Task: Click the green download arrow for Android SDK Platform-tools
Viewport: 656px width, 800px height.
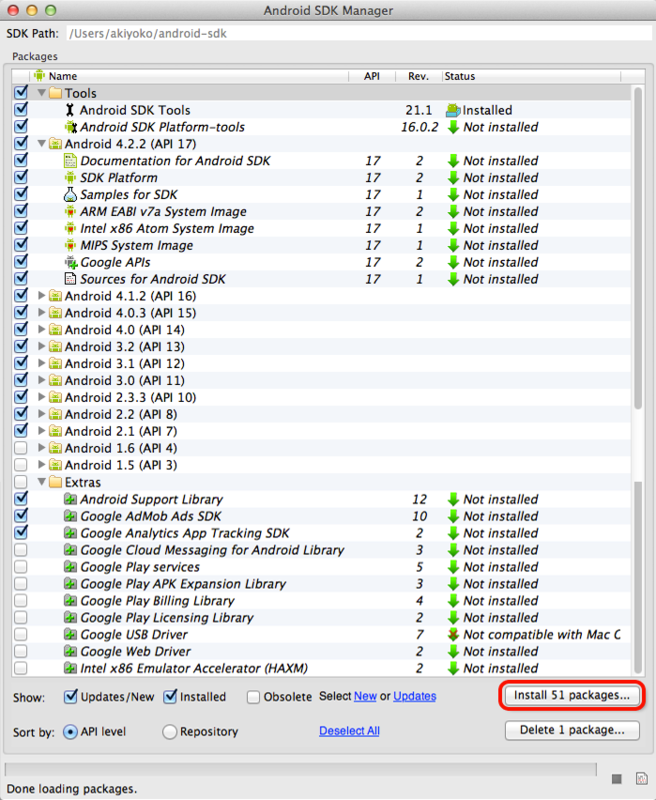Action: tap(453, 127)
